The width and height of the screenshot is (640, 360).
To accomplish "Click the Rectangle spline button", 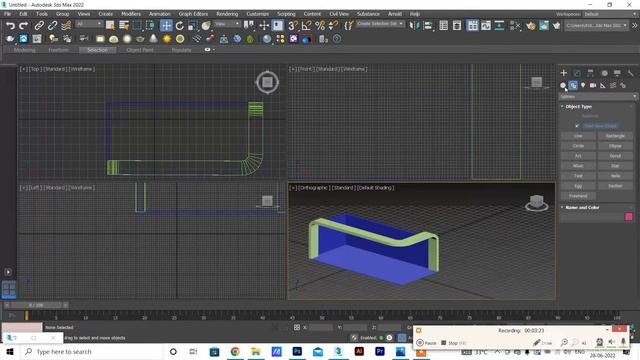I will [x=615, y=136].
